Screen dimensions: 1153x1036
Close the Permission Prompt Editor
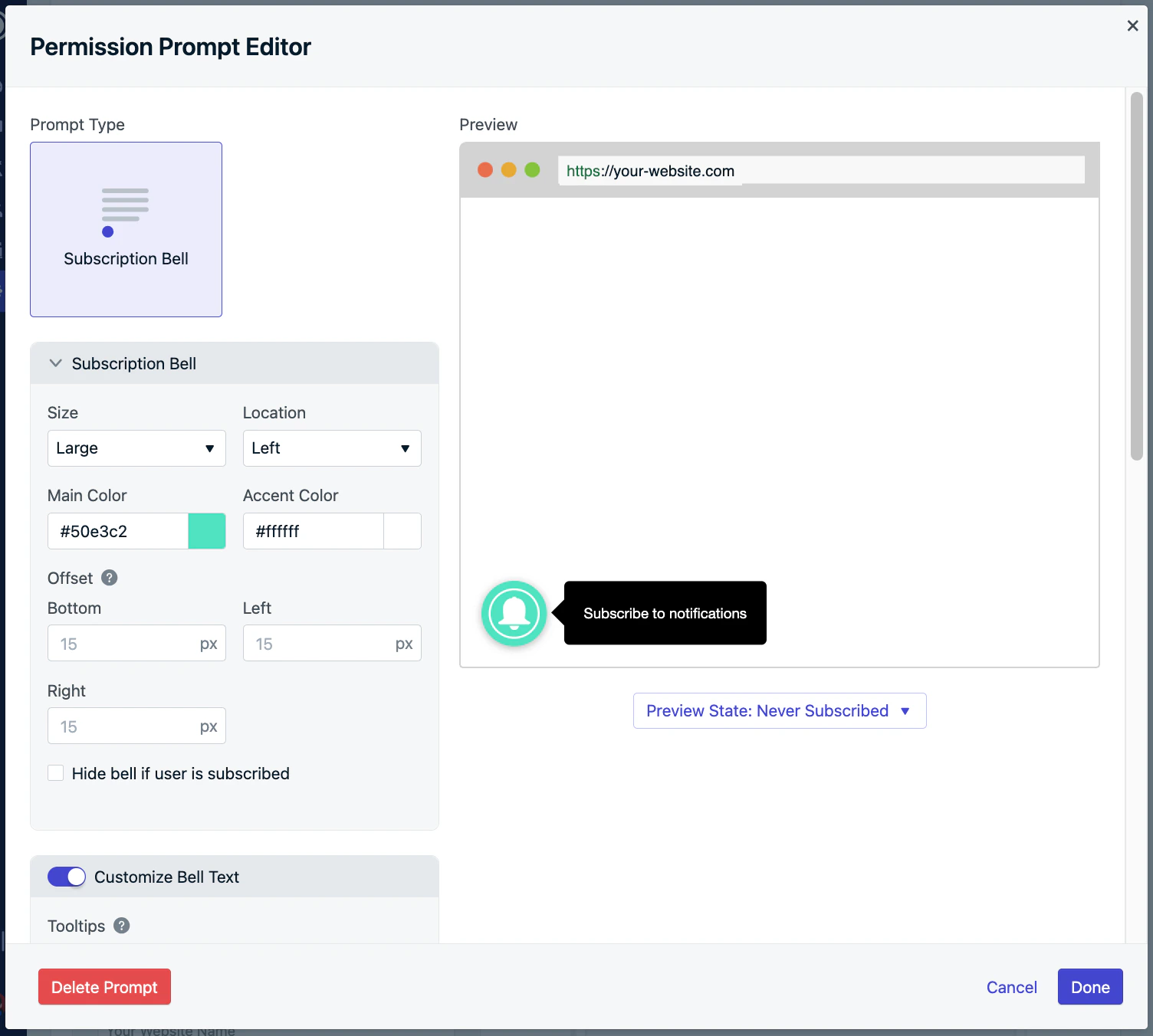1132,25
